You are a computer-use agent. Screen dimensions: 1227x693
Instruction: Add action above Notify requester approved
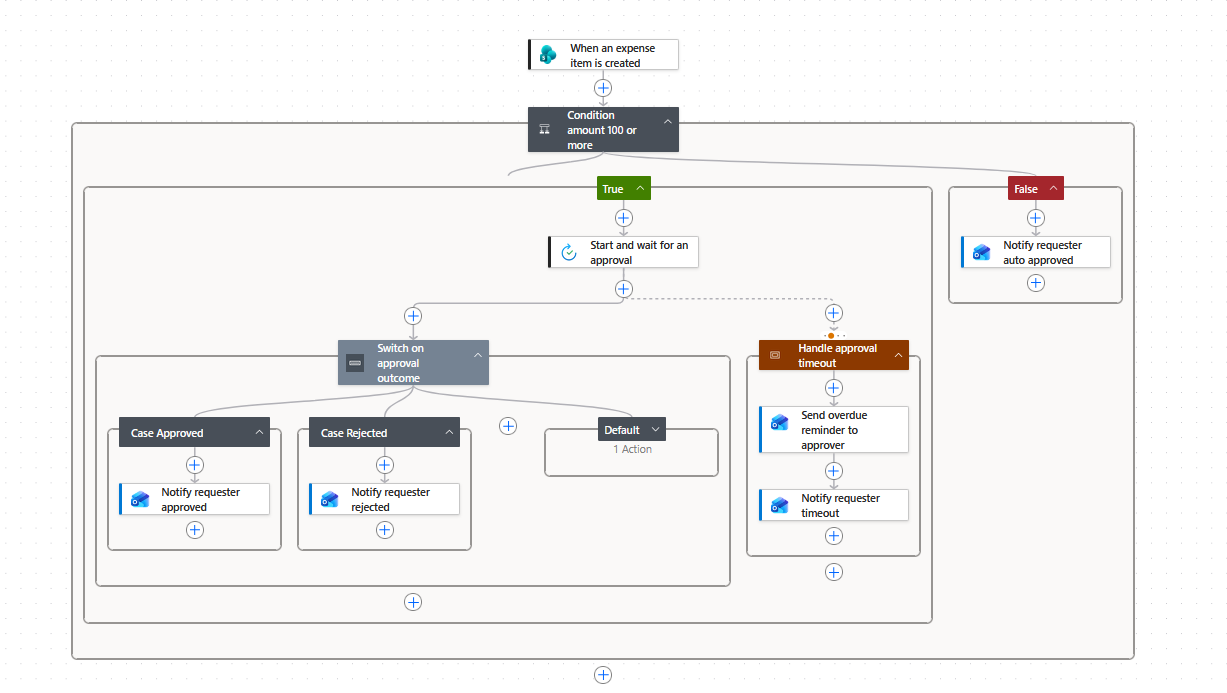195,464
